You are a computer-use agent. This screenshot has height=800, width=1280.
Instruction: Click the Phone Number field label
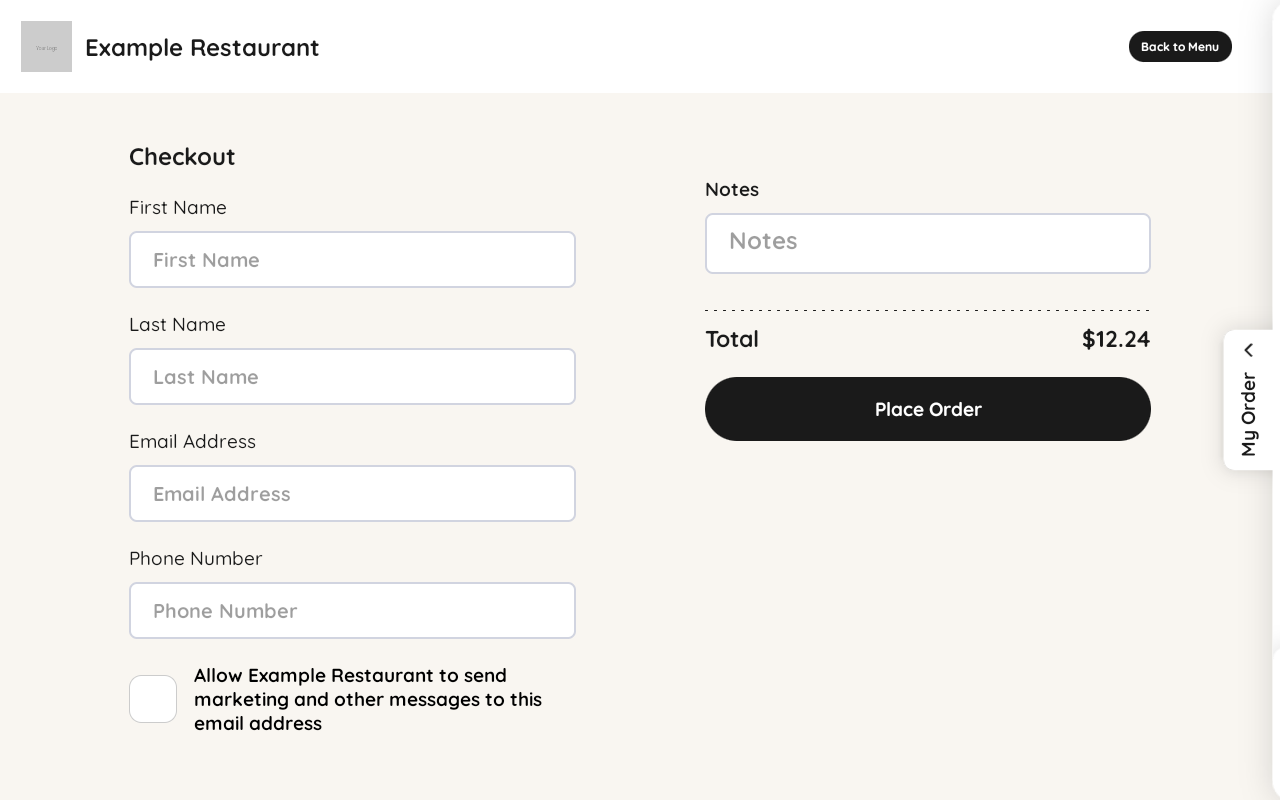click(196, 559)
